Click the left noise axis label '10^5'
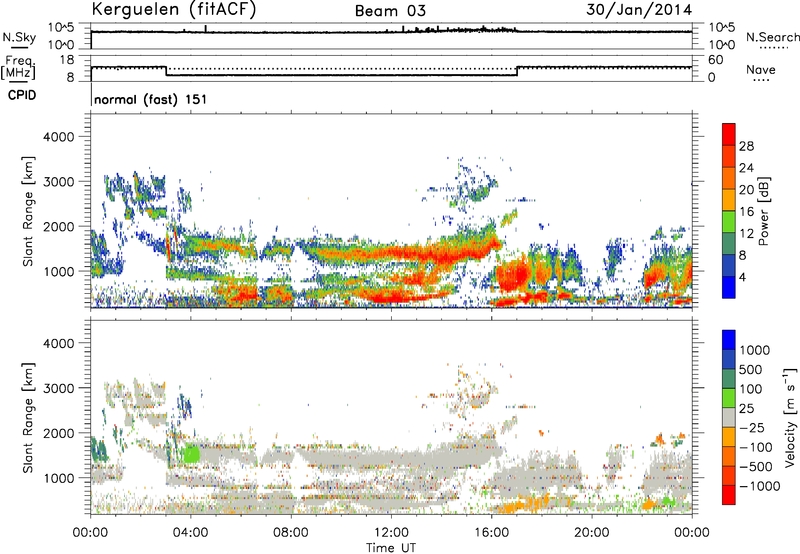The height and width of the screenshot is (554, 800). click(61, 27)
